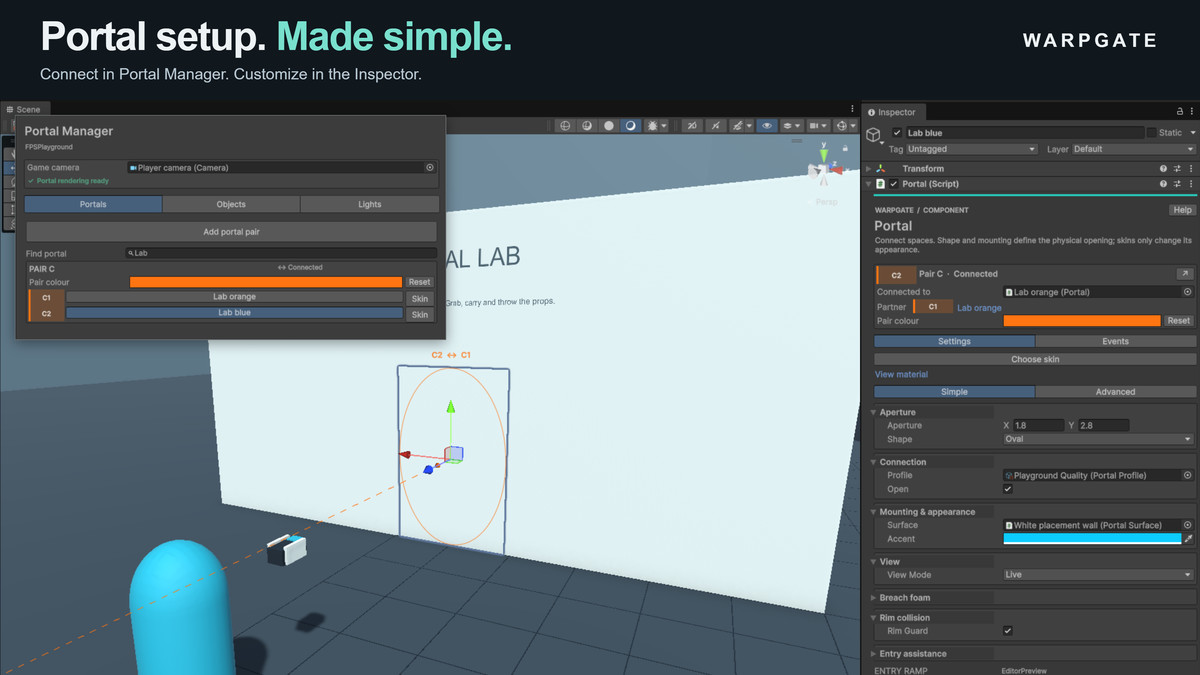The image size is (1200, 675).
Task: Click the cyan Accent colour swatch
Action: 1092,539
